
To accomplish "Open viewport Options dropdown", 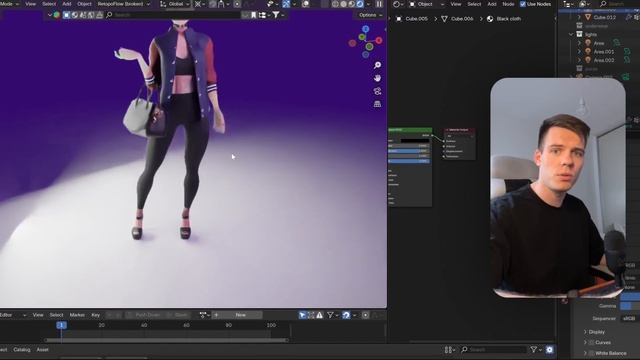I will click(x=370, y=15).
